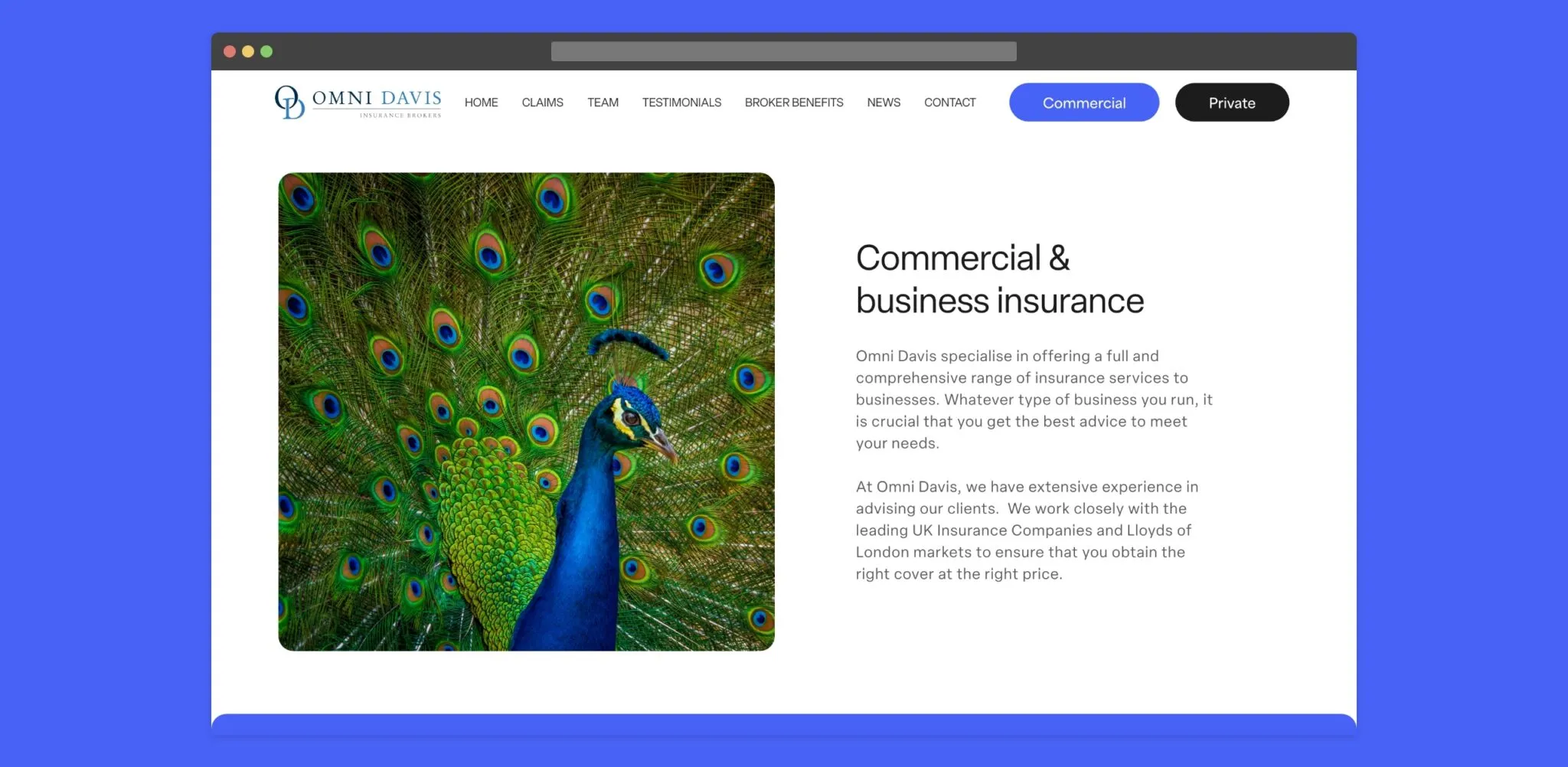The width and height of the screenshot is (1568, 767).
Task: Click the red close window dot
Action: point(230,51)
